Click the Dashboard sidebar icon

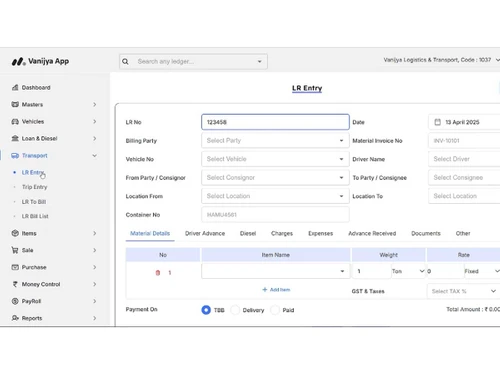click(x=15, y=88)
